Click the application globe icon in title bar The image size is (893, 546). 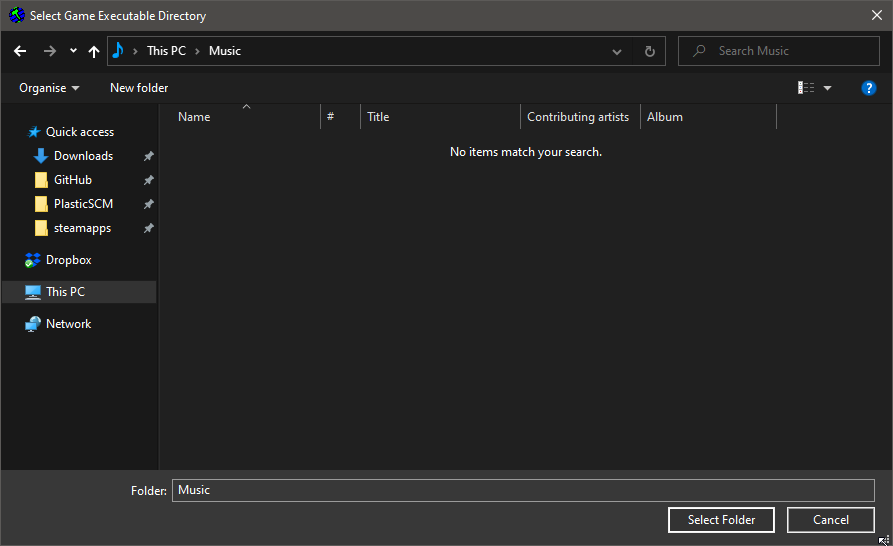[17, 15]
